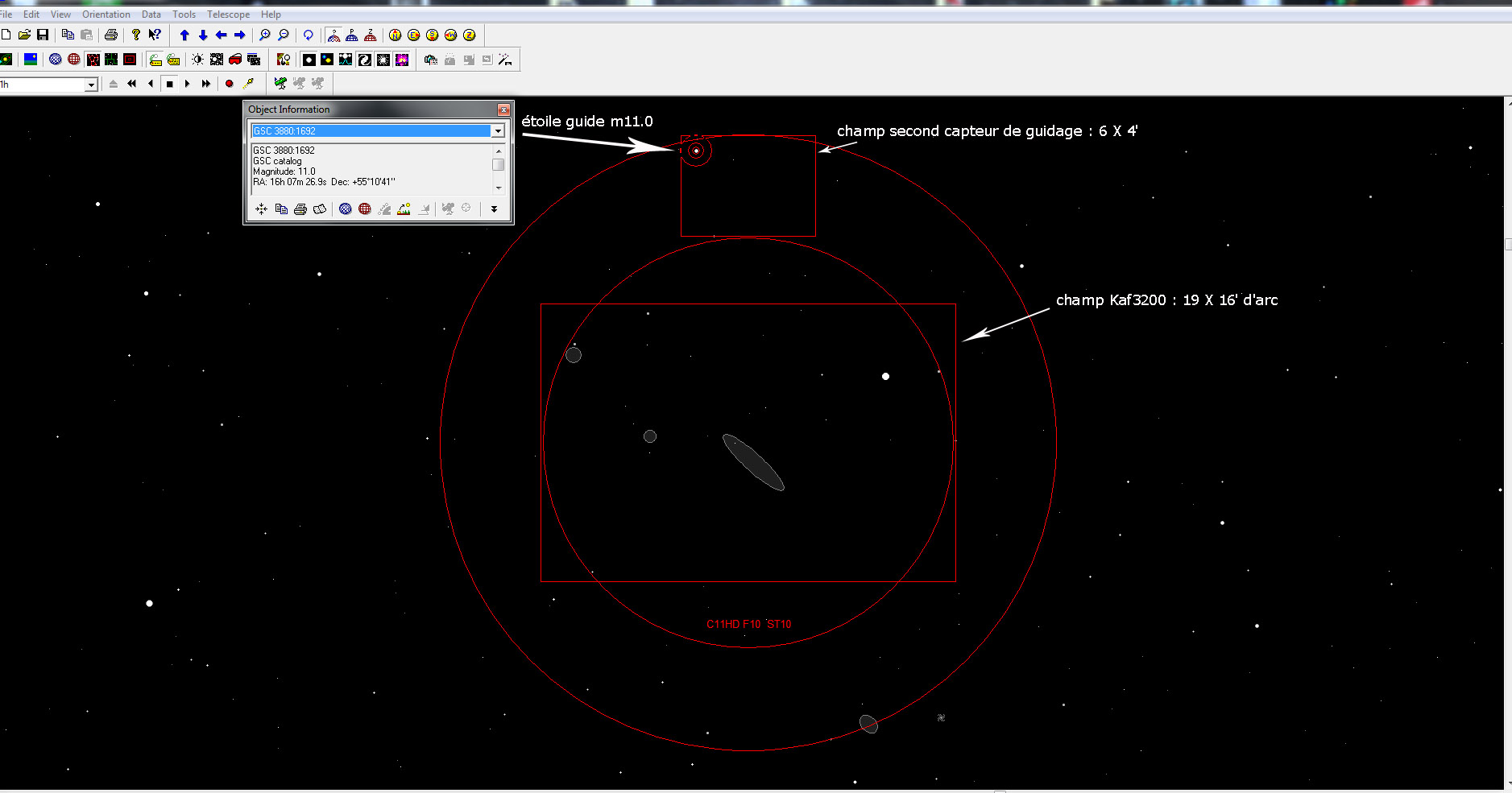Viewport: 1512px width, 793px height.
Task: Step time backward with single left arrow
Action: [151, 84]
